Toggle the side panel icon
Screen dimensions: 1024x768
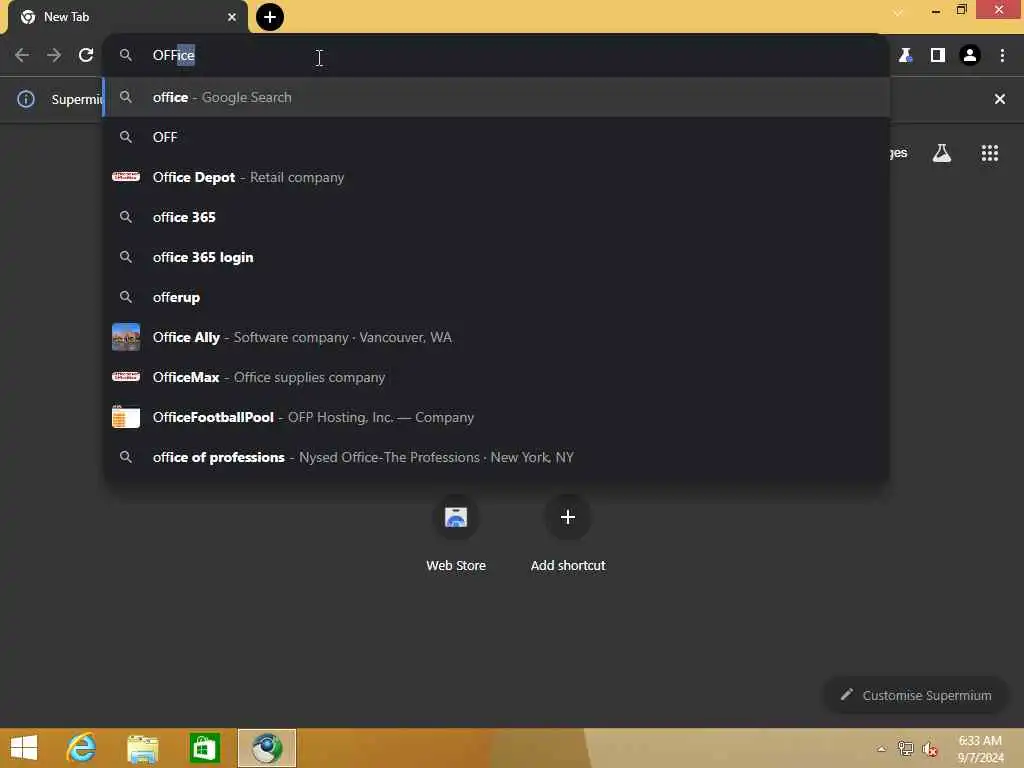pos(938,56)
